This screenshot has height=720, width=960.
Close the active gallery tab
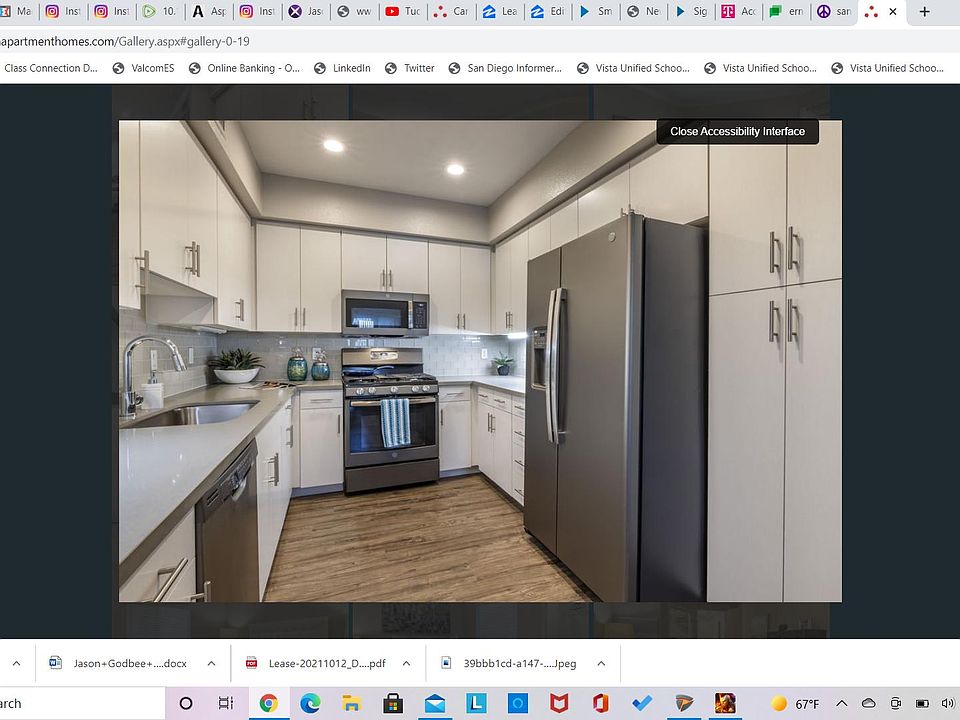893,12
